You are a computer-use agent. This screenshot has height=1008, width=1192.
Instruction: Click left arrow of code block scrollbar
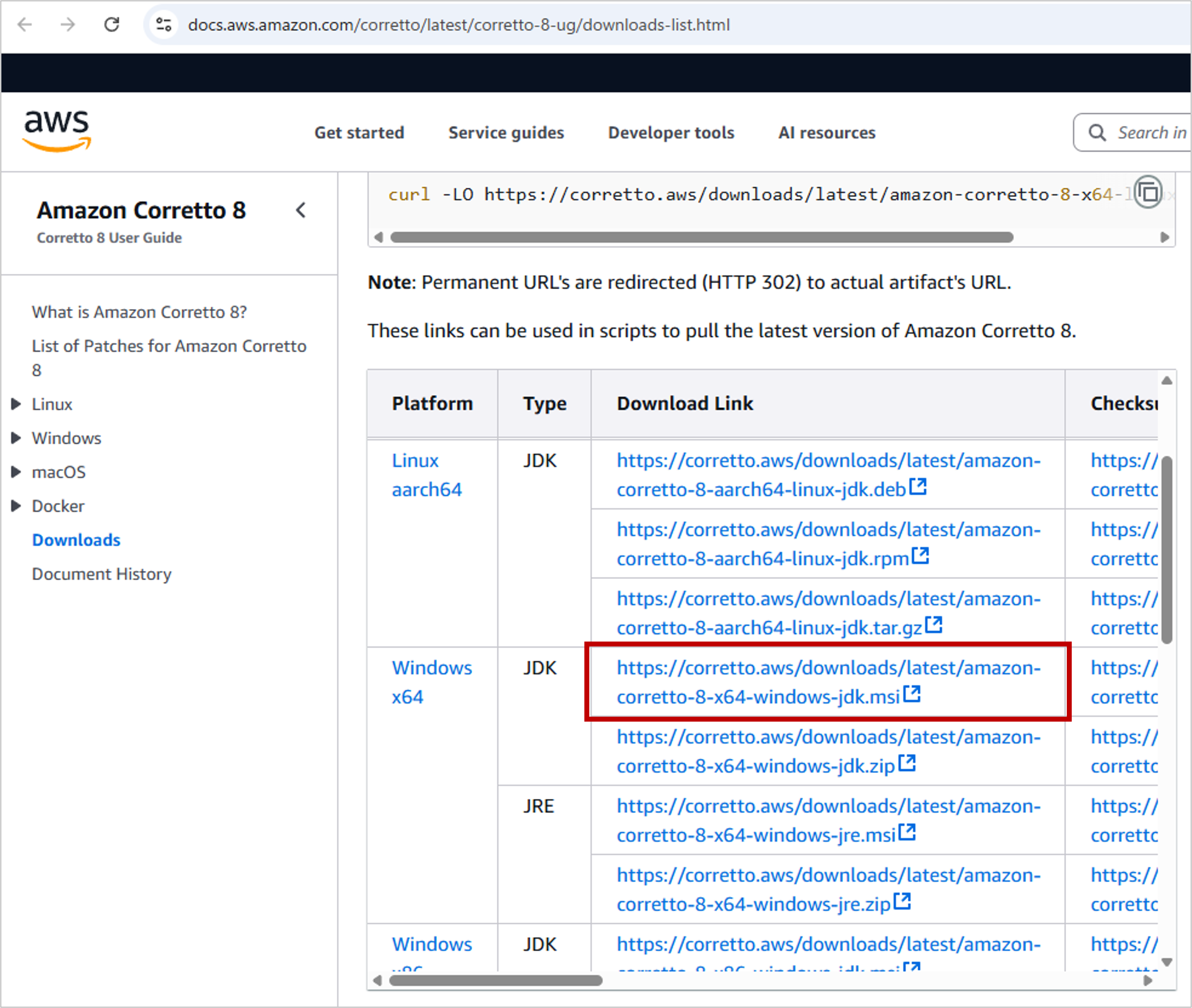(x=378, y=237)
